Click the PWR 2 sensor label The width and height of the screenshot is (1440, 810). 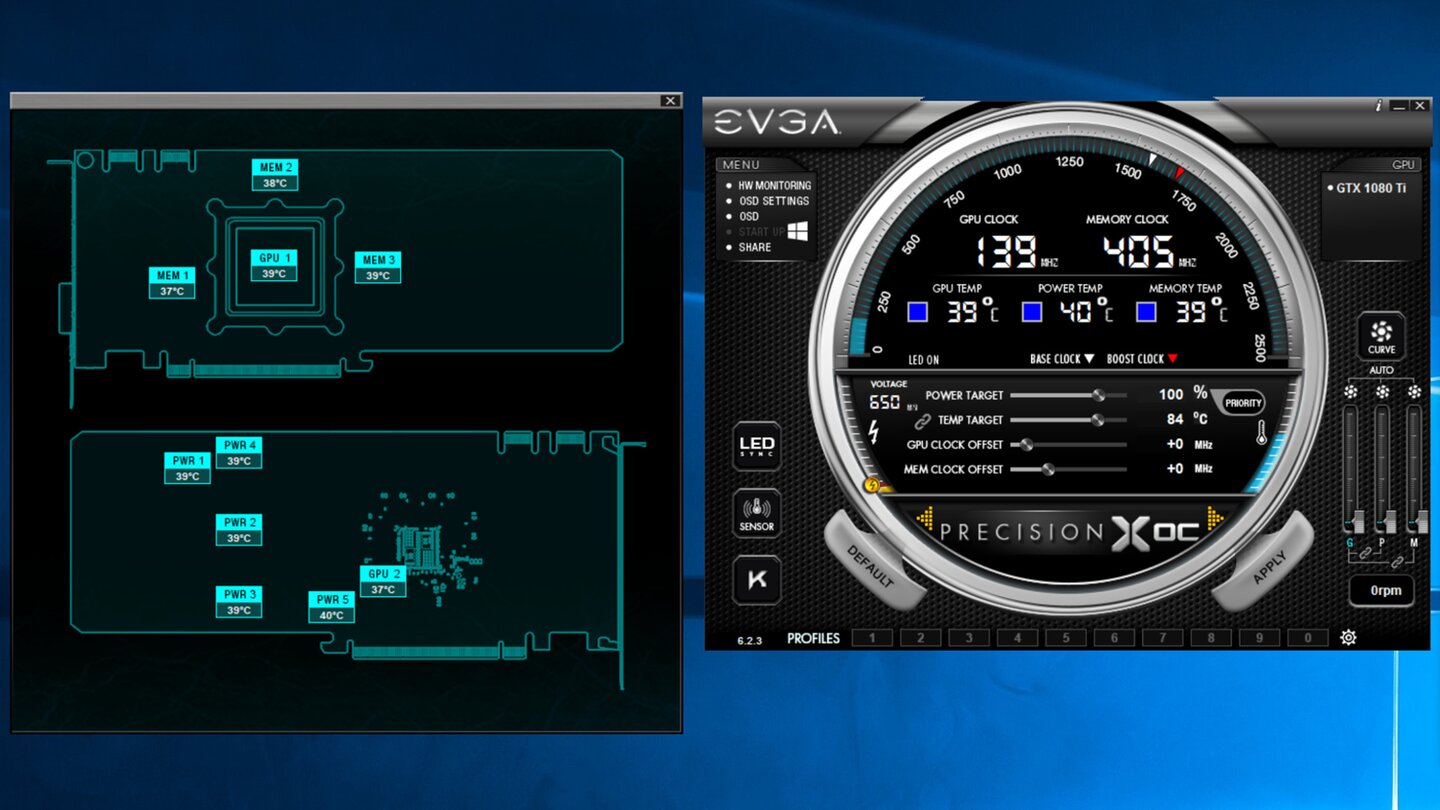239,530
